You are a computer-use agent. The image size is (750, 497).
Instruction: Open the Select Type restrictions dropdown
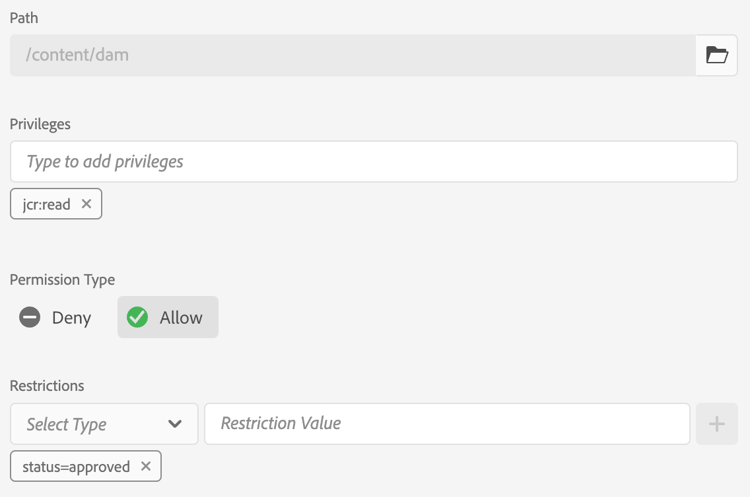(x=104, y=424)
